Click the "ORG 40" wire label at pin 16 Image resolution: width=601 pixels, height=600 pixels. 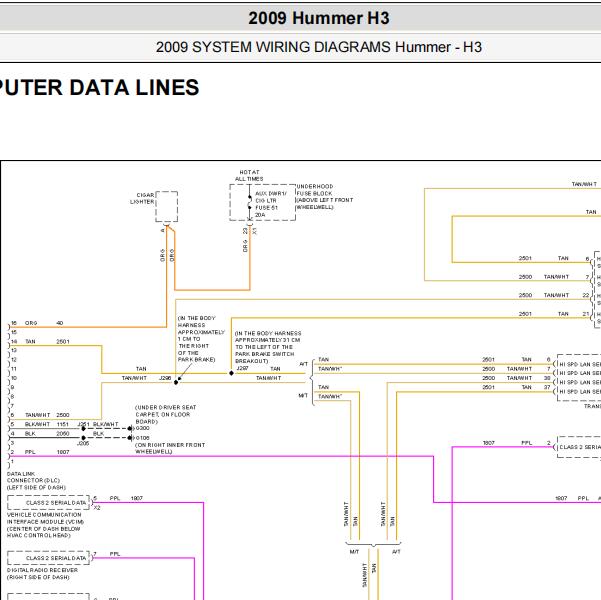point(44,323)
